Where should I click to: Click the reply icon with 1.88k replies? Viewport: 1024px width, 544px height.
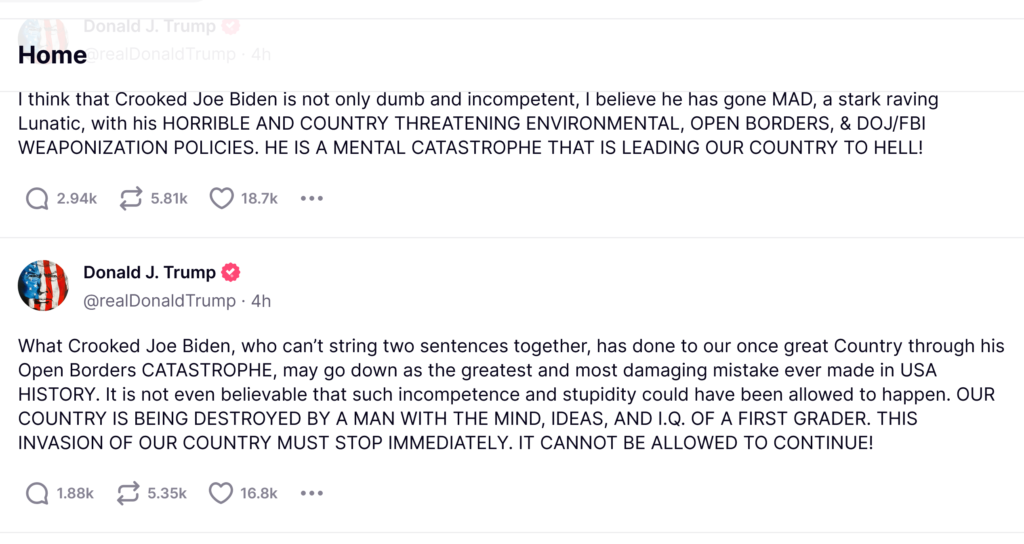(x=37, y=493)
